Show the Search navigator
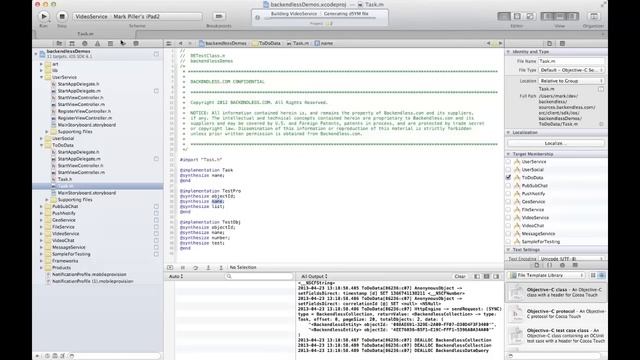Image resolution: width=640 pixels, height=360 pixels. click(84, 43)
